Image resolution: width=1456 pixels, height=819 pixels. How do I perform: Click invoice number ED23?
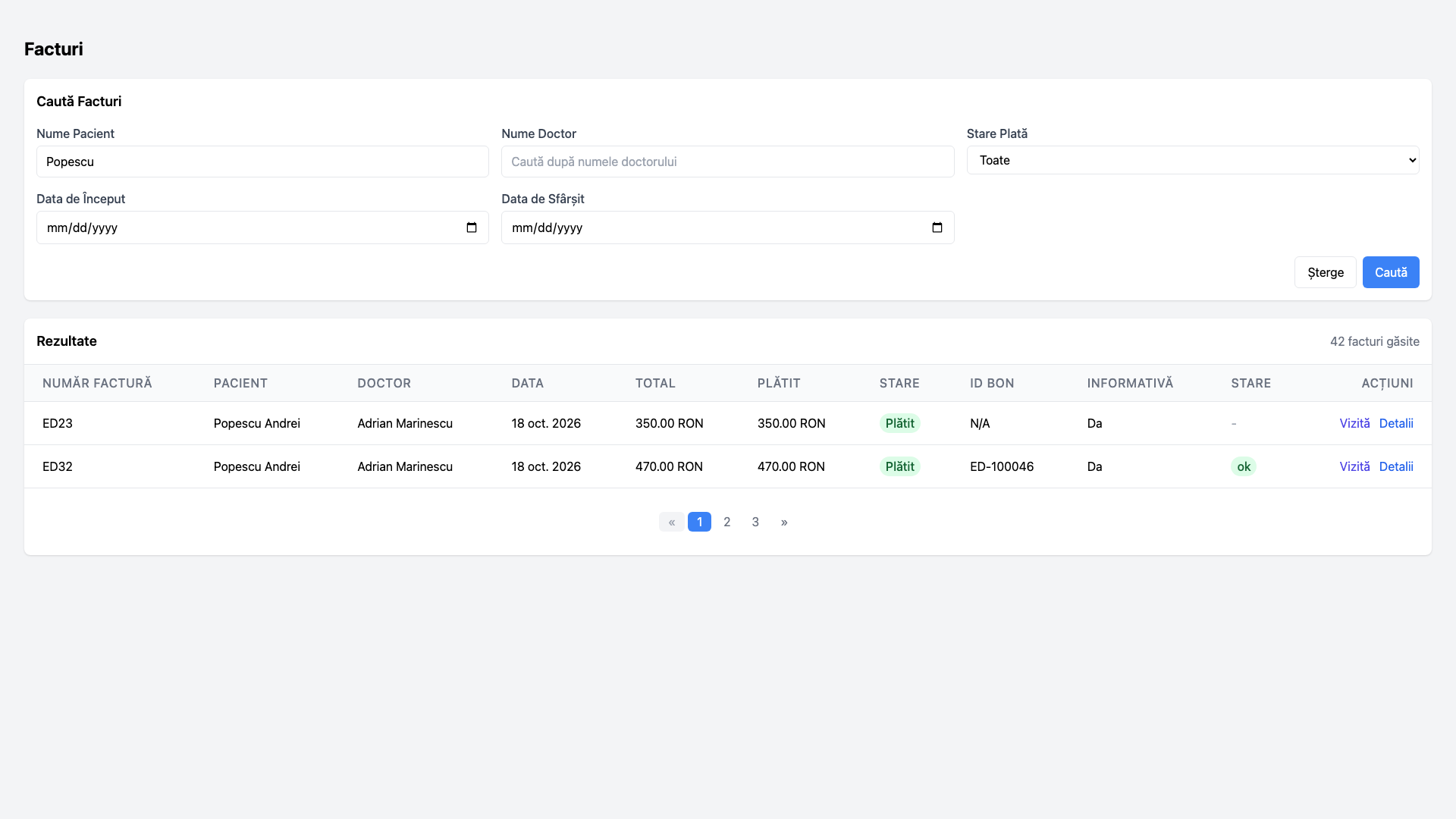click(58, 423)
